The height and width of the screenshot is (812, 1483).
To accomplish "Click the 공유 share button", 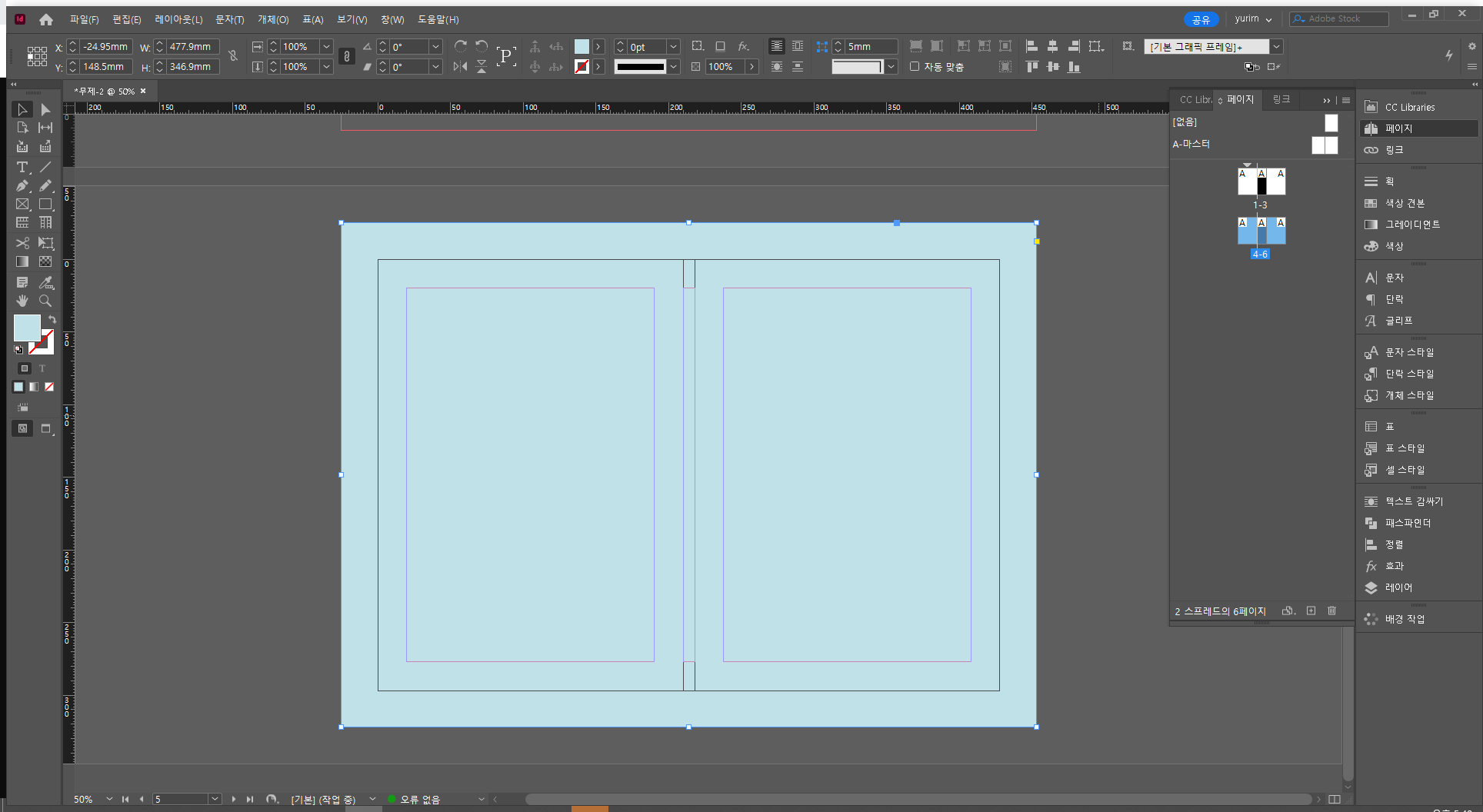I will tap(1201, 19).
